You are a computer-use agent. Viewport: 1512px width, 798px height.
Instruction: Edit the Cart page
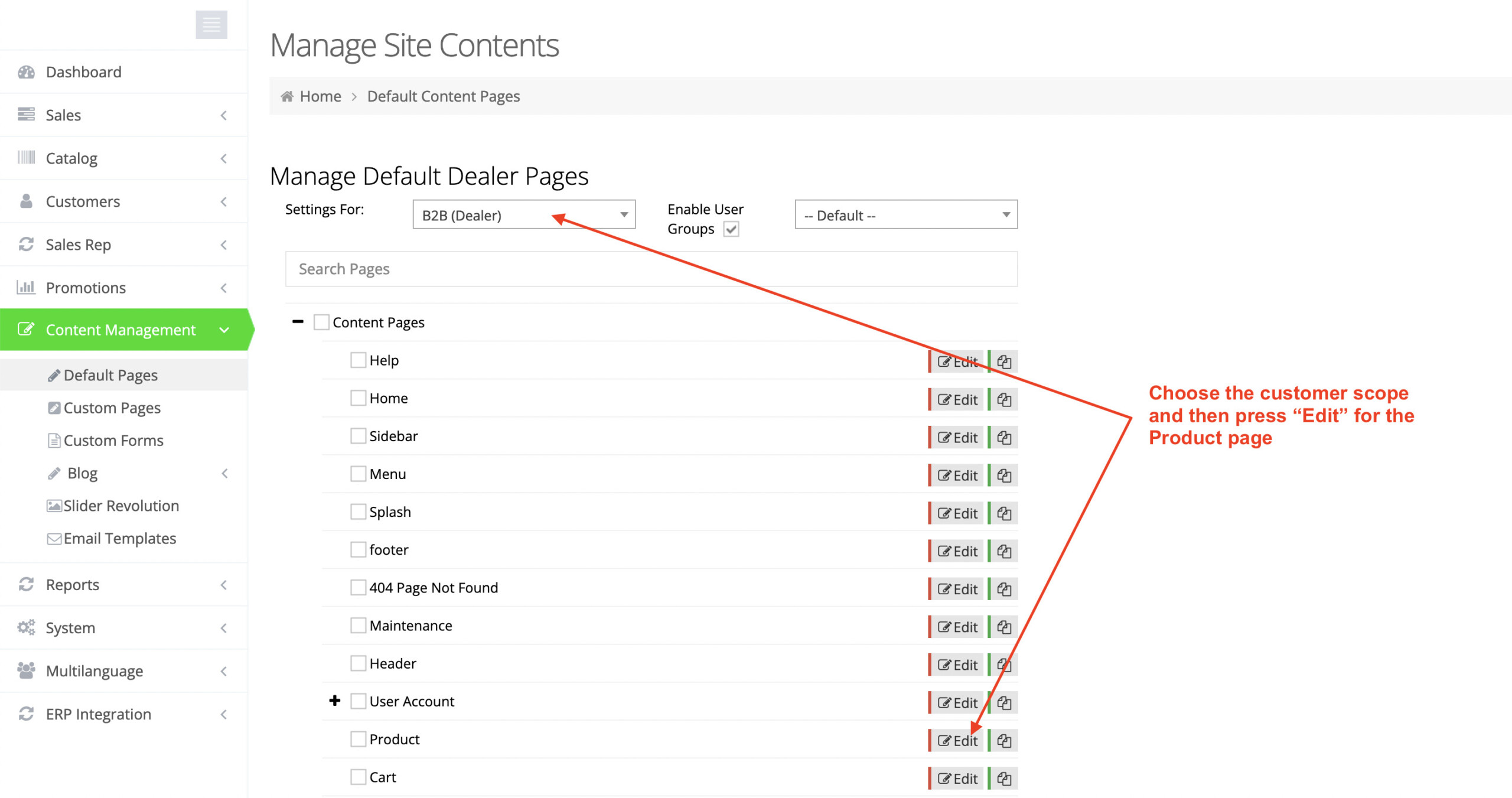[x=956, y=779]
